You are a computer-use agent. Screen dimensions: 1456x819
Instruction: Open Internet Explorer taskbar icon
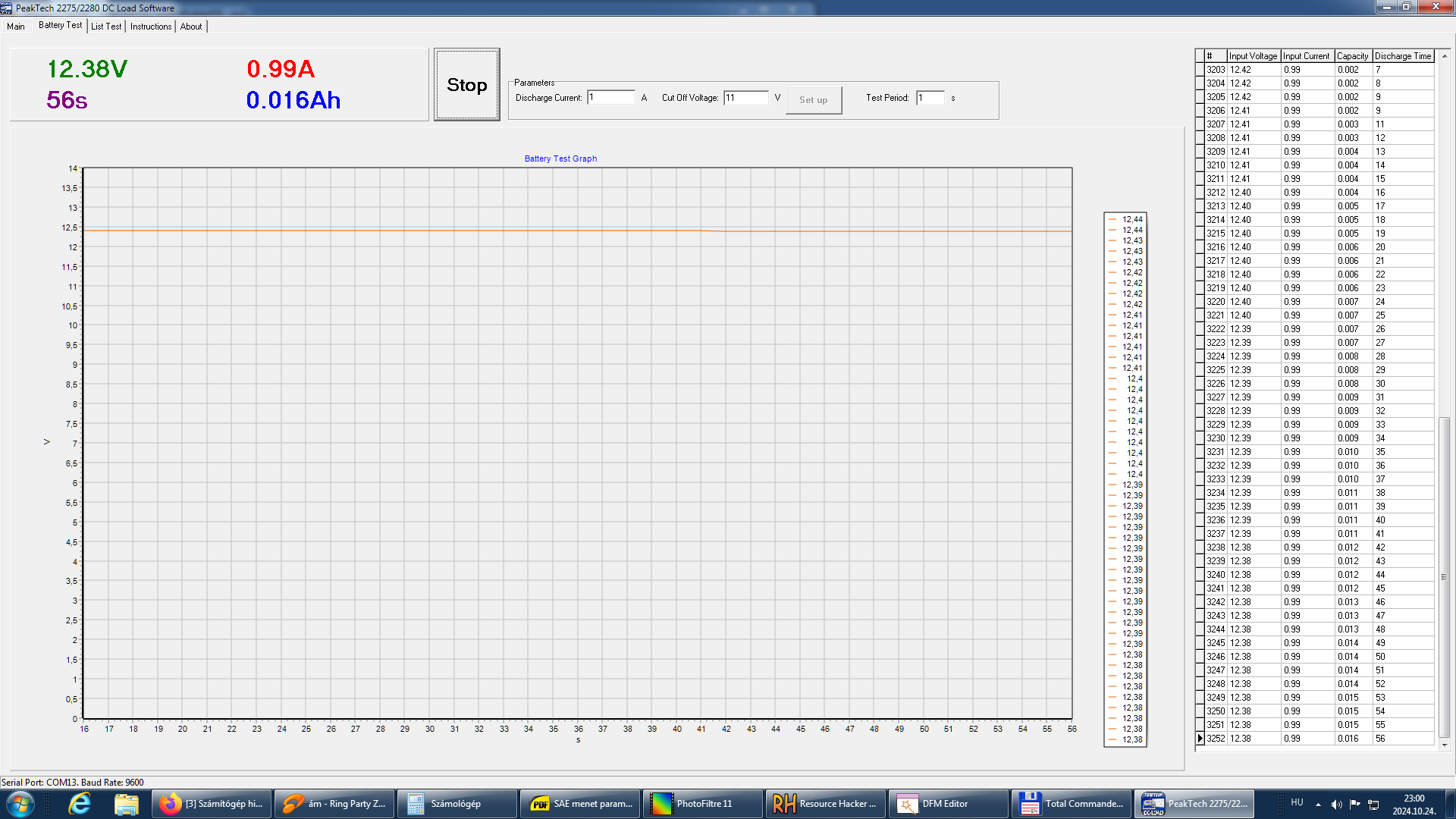pos(80,804)
